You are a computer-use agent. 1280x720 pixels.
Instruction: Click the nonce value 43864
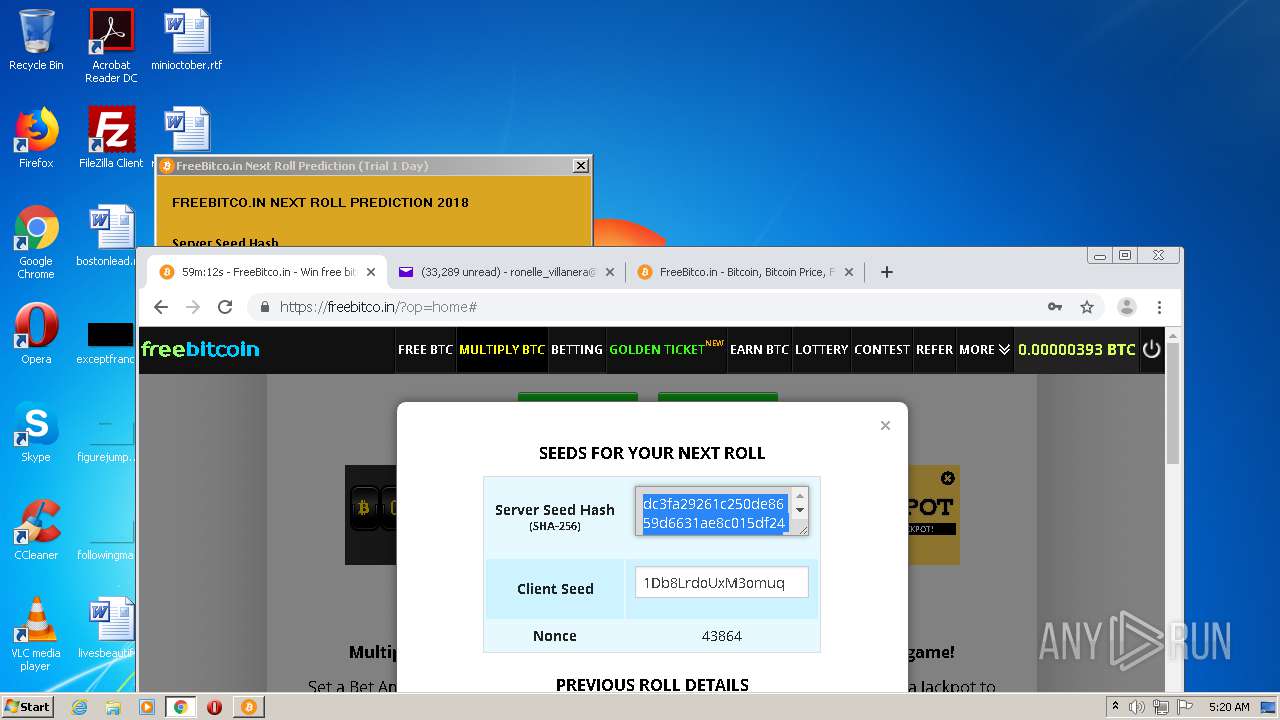tap(722, 636)
